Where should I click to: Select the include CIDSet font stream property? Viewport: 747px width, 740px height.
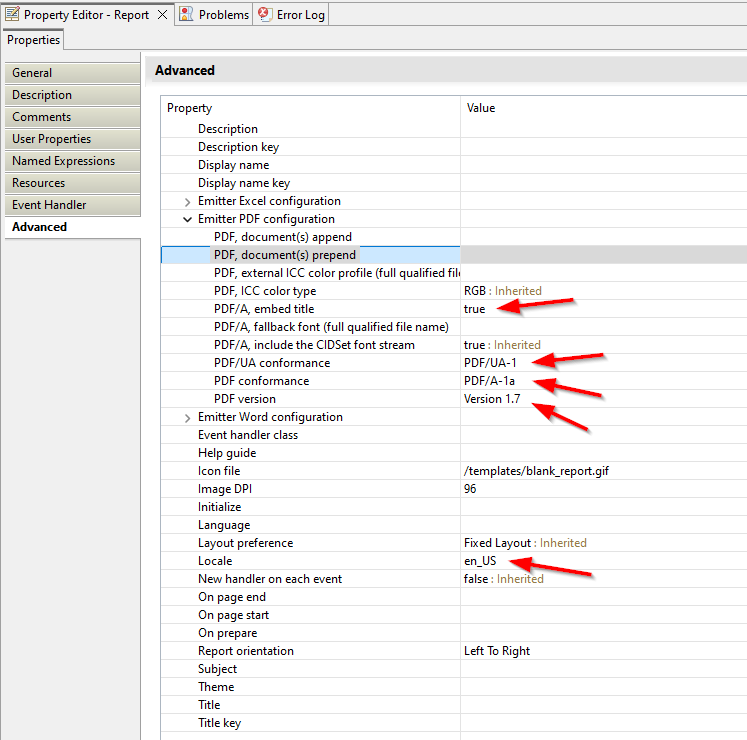pyautogui.click(x=314, y=345)
